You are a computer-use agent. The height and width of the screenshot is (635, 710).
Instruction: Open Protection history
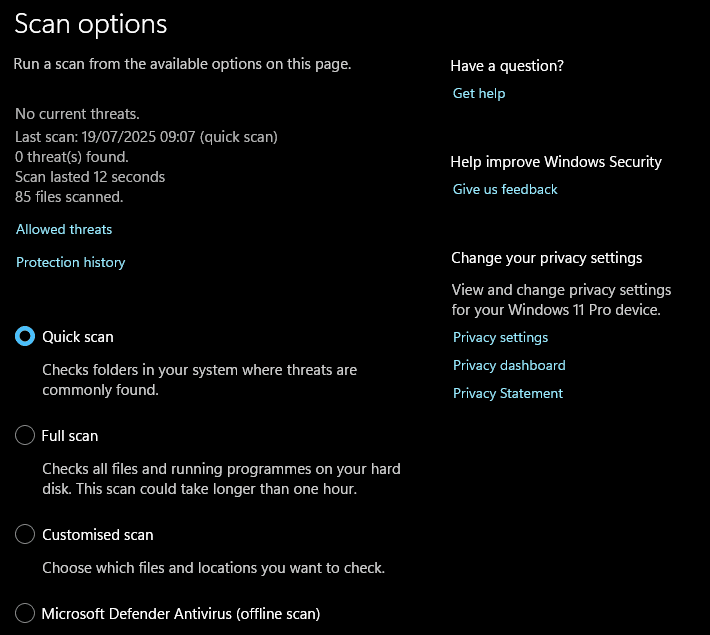[x=71, y=262]
